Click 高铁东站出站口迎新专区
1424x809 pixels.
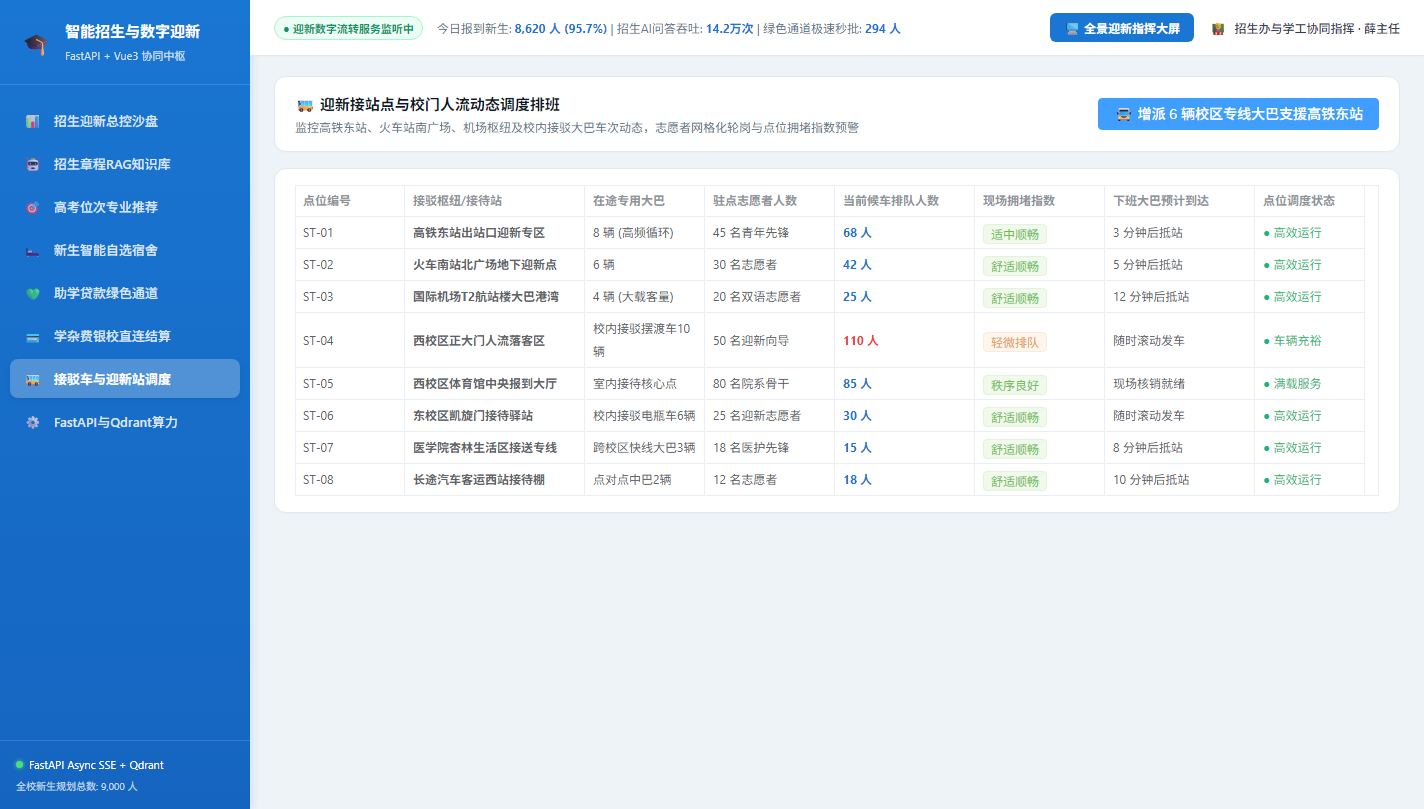(479, 233)
